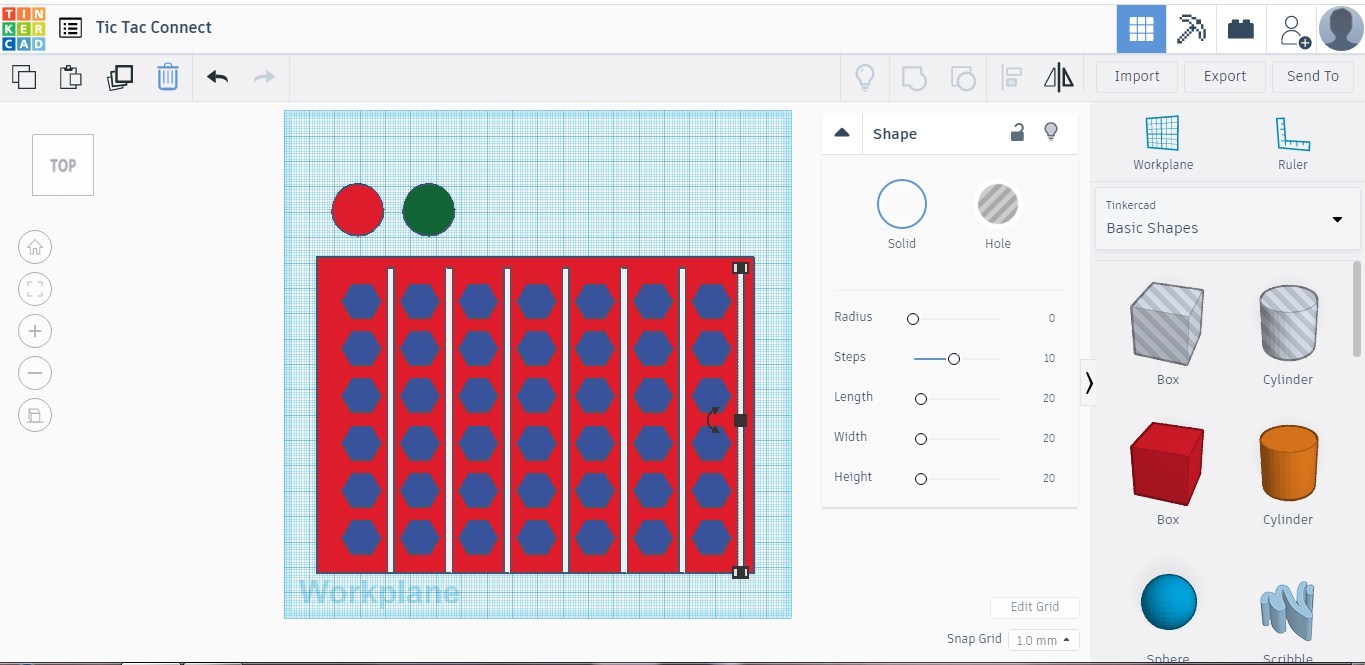Set shape to Hole

click(998, 205)
